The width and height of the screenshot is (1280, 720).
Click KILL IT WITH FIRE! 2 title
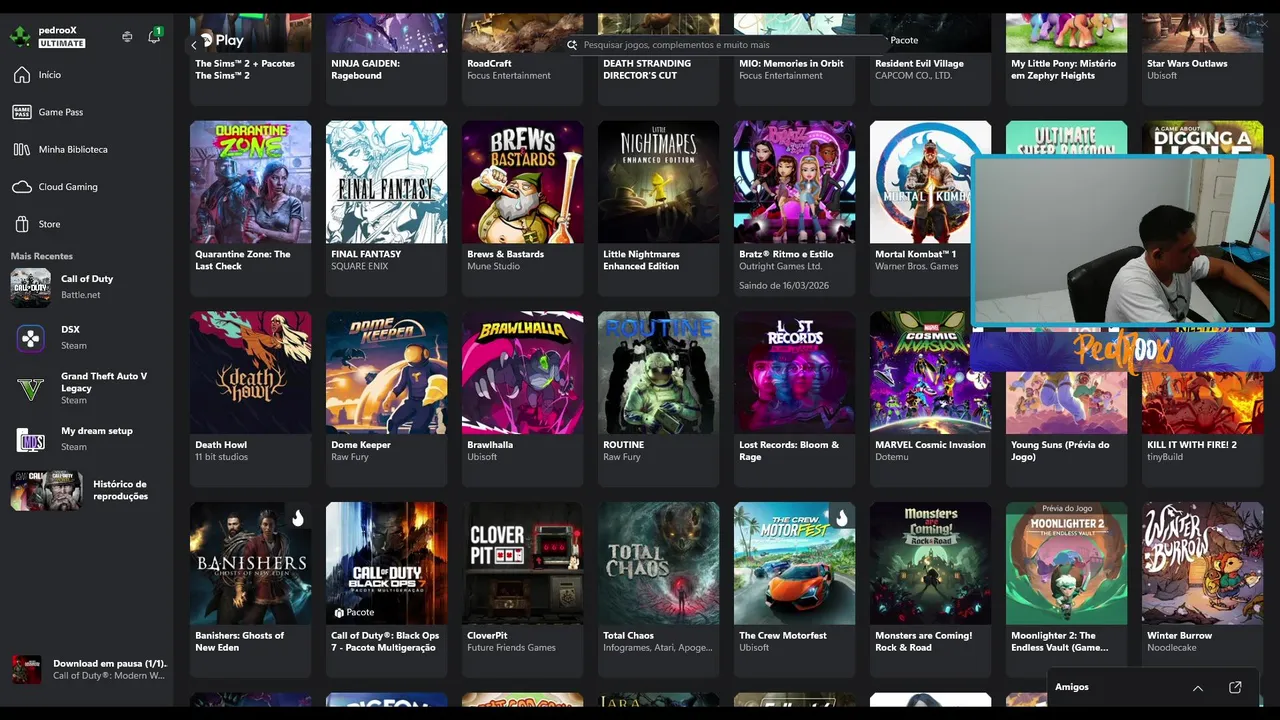(x=1192, y=445)
